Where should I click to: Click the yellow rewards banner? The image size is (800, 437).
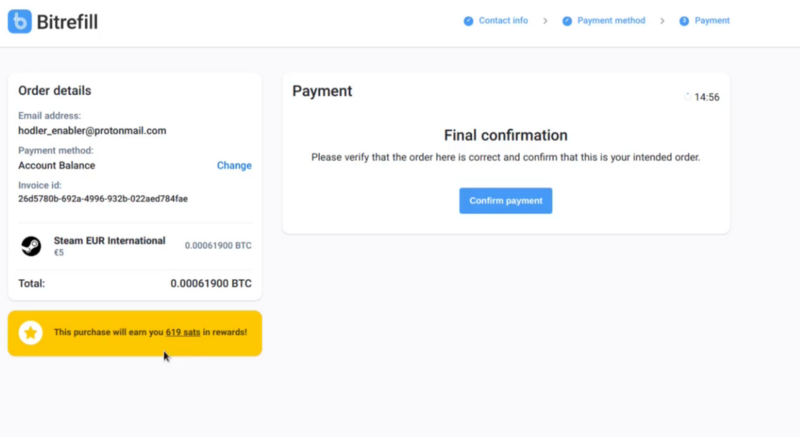[135, 333]
